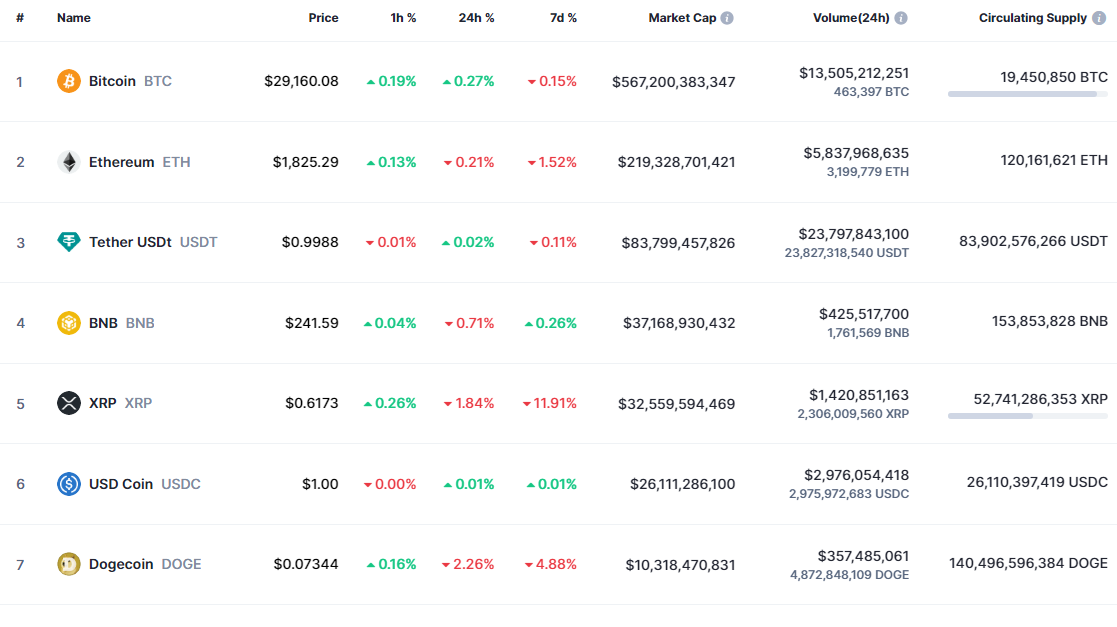Image resolution: width=1117 pixels, height=627 pixels.
Task: Select the USD Coin logo
Action: (67, 483)
